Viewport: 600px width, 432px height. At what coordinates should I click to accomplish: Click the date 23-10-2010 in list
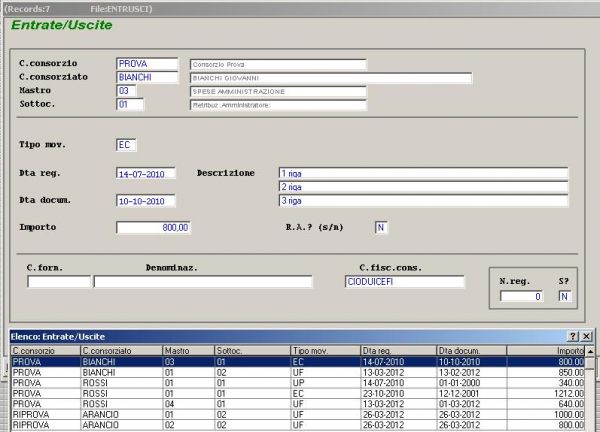(383, 393)
